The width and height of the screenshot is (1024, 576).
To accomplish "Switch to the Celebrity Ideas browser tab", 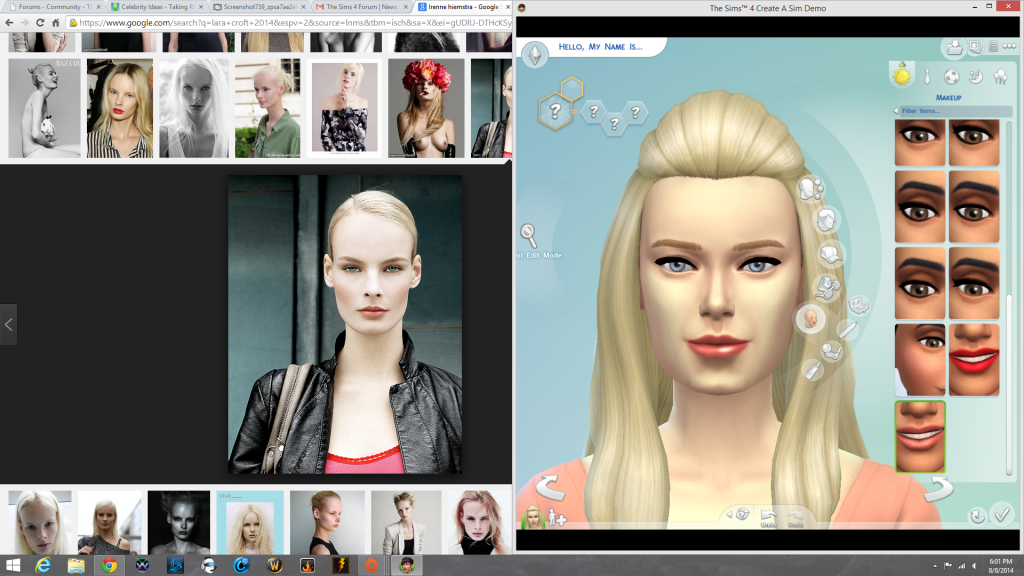I will click(x=150, y=7).
